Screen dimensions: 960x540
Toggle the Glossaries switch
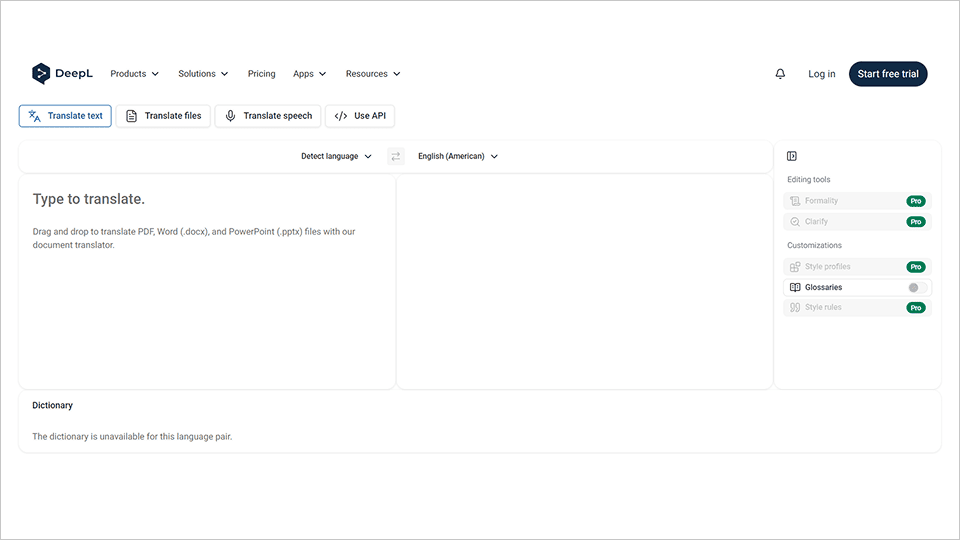tap(917, 287)
